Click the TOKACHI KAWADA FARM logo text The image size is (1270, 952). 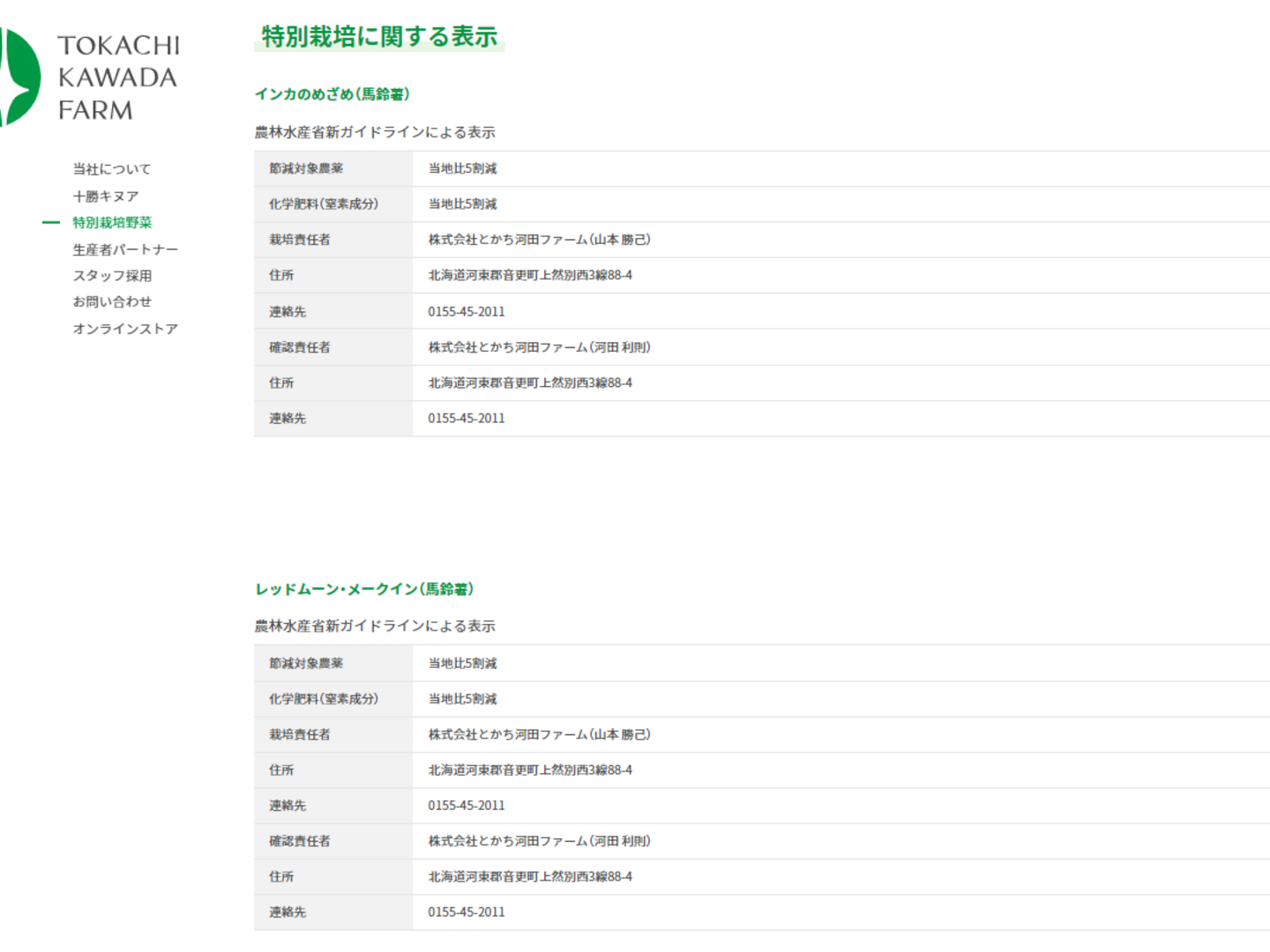pos(118,78)
